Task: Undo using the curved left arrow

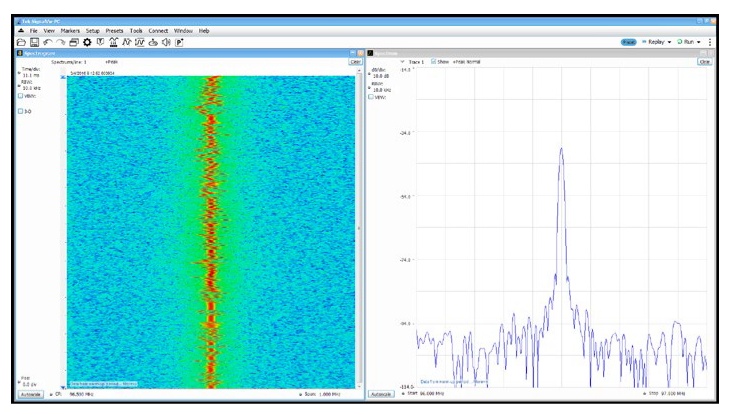Action: point(48,42)
